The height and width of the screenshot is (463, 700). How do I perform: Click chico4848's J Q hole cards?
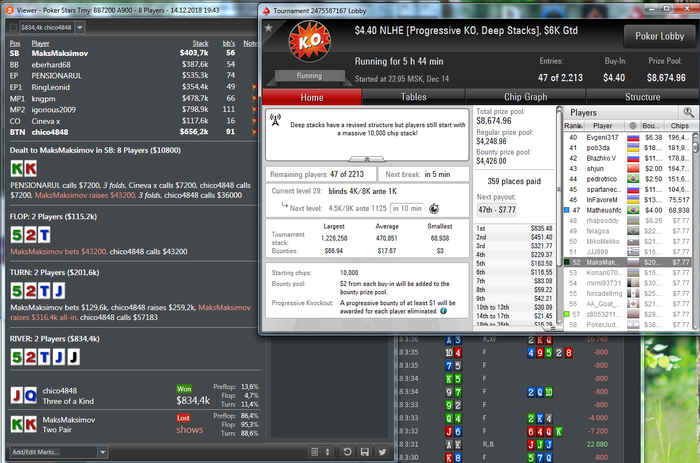pyautogui.click(x=24, y=395)
